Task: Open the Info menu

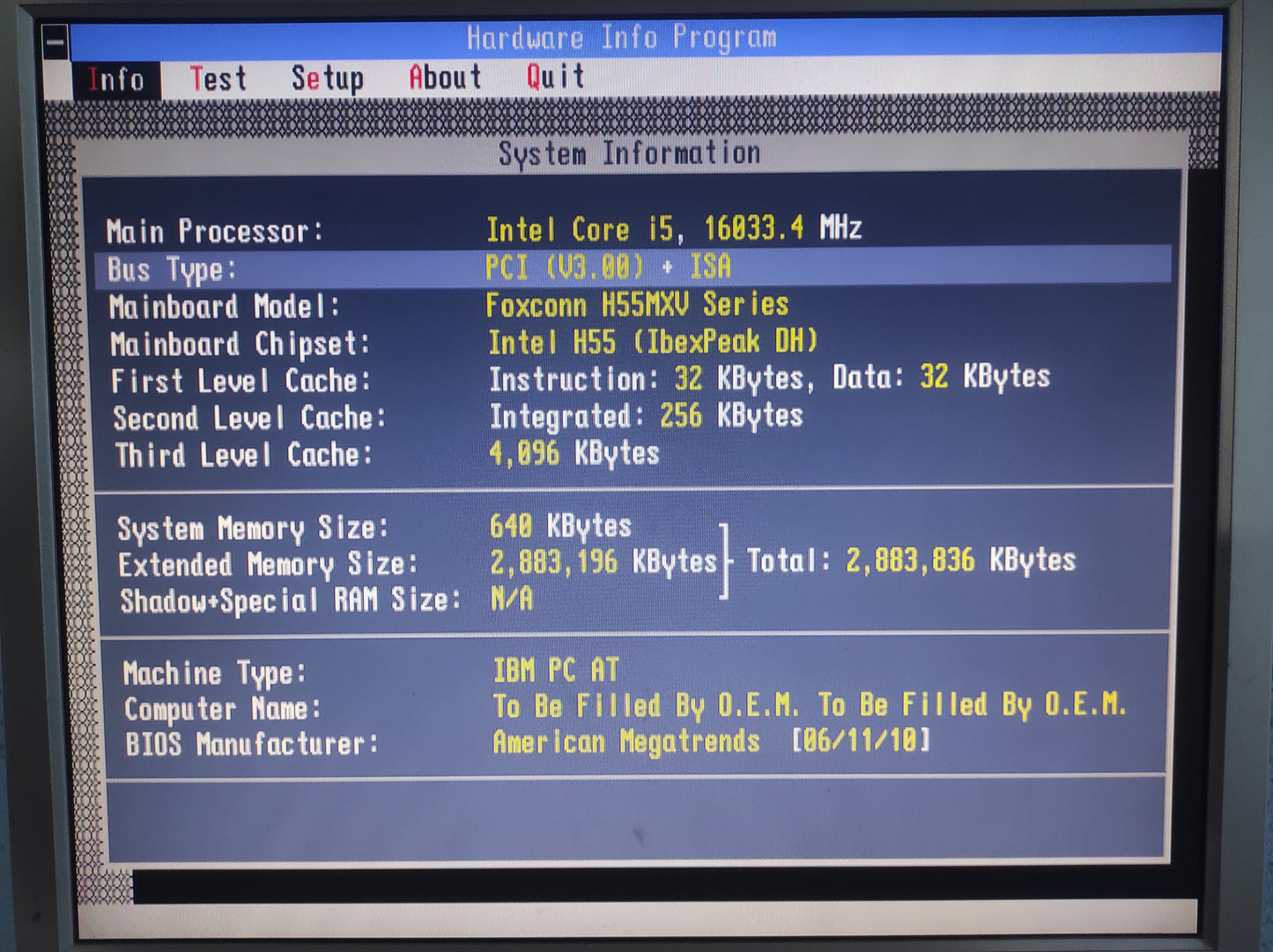Action: (115, 80)
